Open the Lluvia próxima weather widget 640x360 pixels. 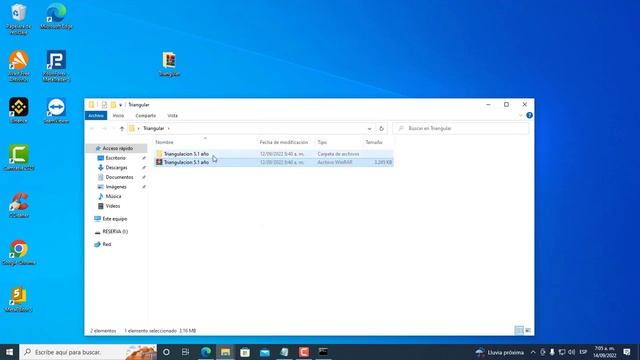500,352
